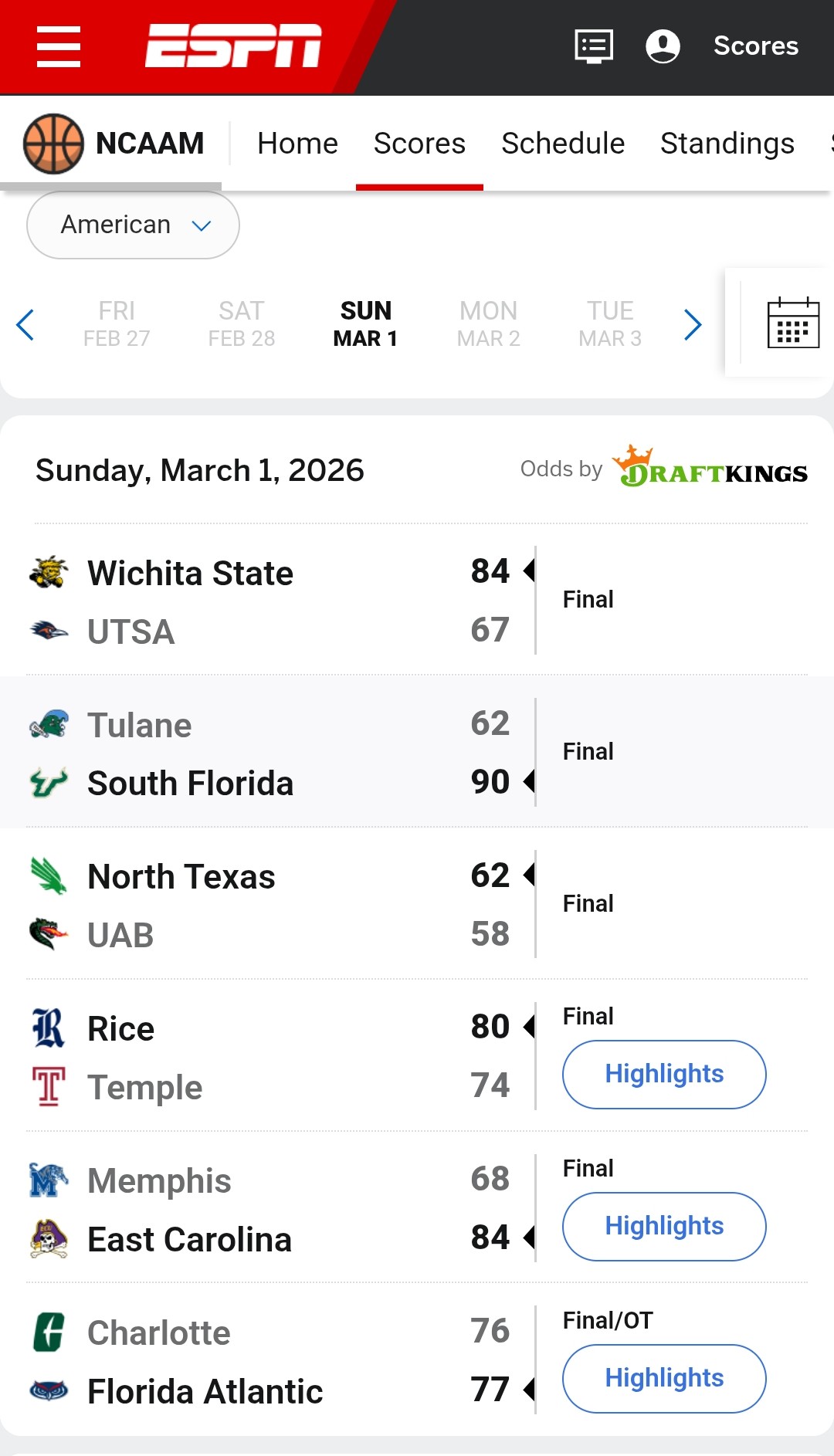Watch Highlights for Rice vs Temple

(x=664, y=1074)
